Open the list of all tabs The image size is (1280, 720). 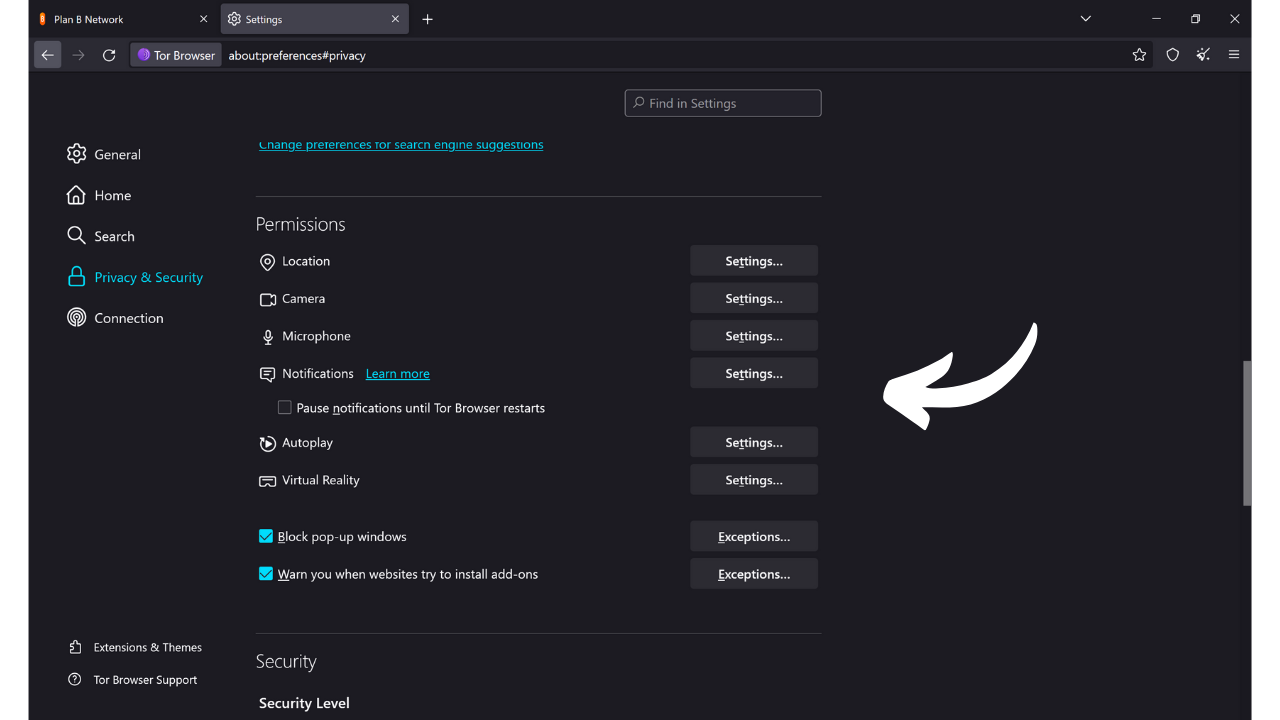(x=1086, y=18)
